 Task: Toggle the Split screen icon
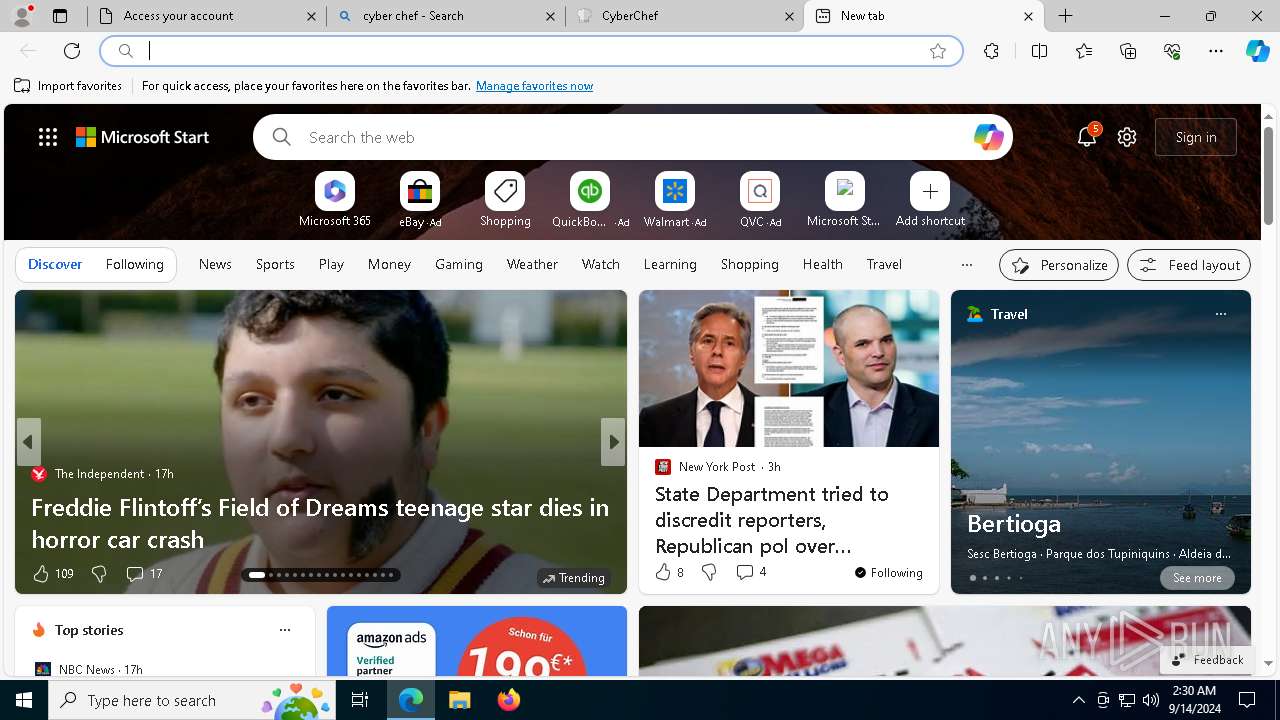(x=1039, y=51)
